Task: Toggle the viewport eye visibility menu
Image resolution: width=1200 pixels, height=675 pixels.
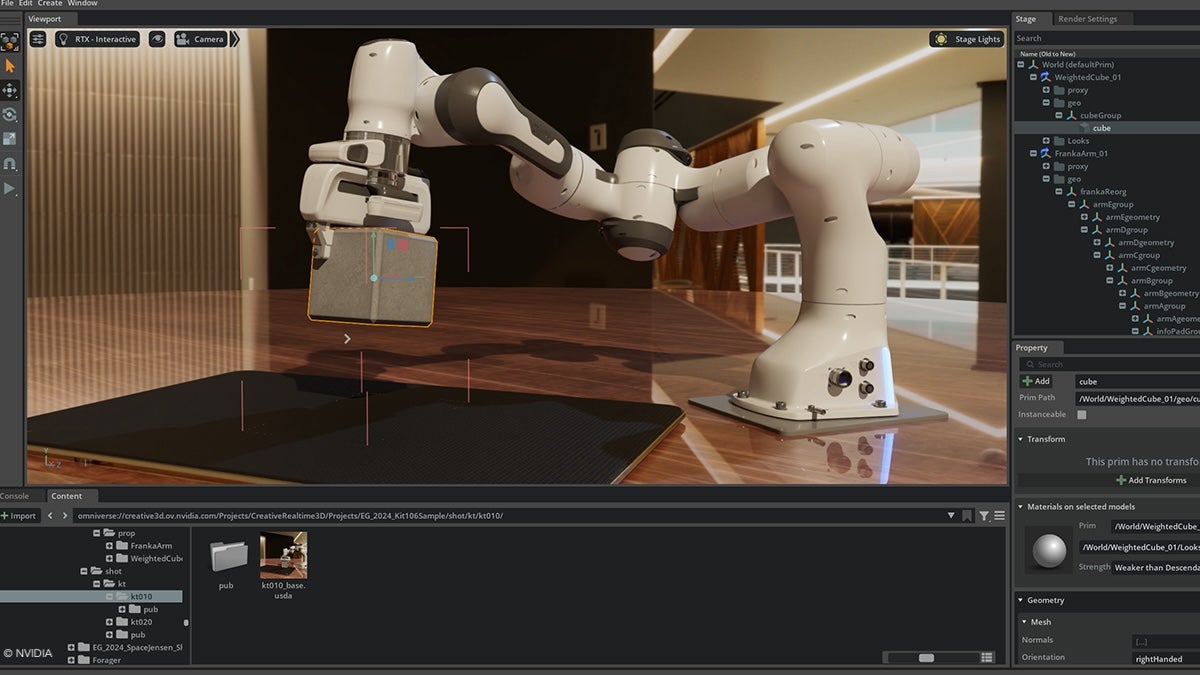Action: pyautogui.click(x=157, y=39)
